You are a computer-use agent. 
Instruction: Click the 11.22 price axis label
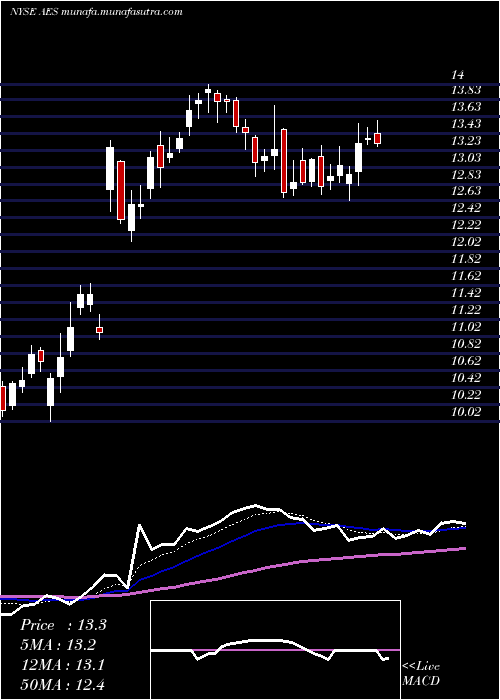[x=466, y=310]
